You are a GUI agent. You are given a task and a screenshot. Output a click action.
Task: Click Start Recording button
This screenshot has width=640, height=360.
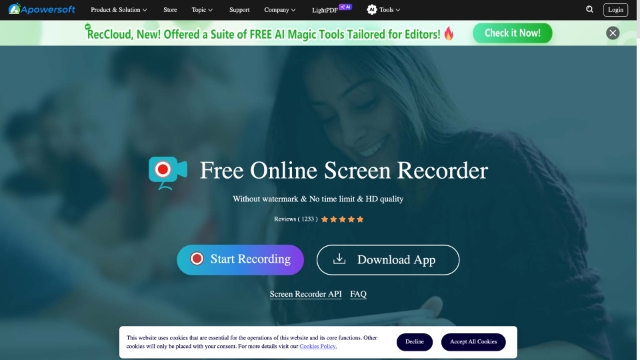coord(240,260)
